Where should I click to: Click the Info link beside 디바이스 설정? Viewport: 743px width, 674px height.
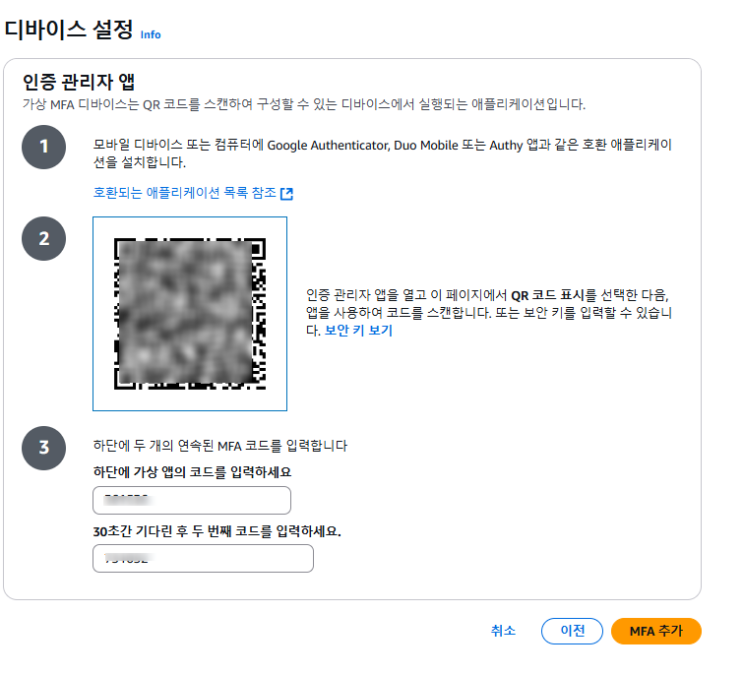(150, 34)
